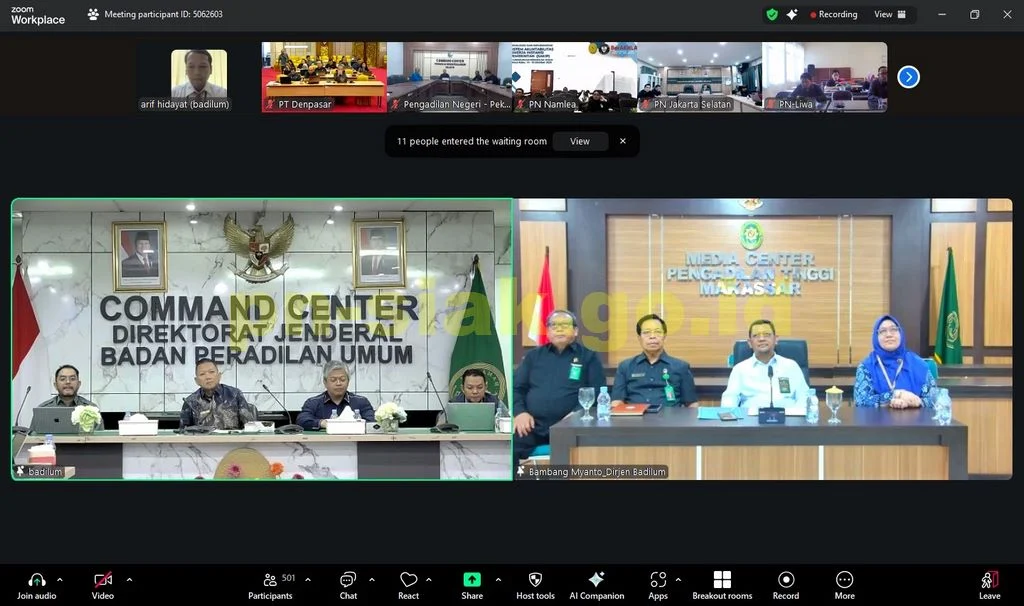Leave the meeting

coord(989,586)
